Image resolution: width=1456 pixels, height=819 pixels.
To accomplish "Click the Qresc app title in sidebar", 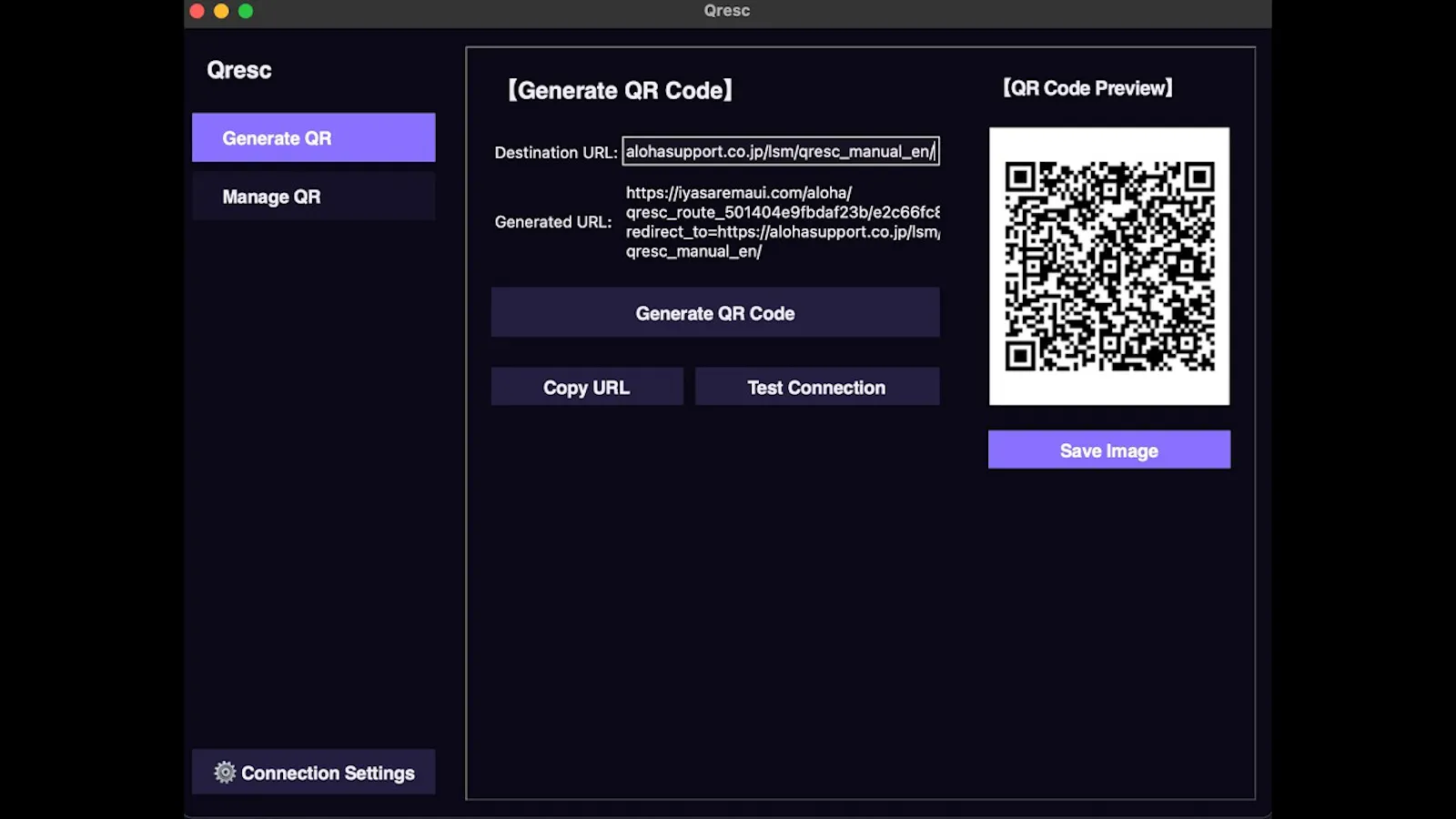I will [x=239, y=70].
